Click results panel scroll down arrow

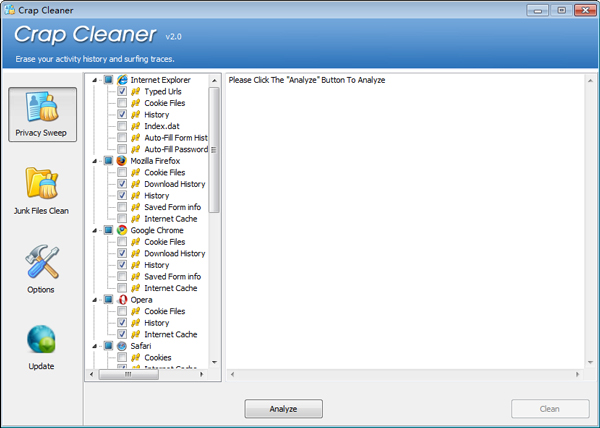(x=590, y=362)
